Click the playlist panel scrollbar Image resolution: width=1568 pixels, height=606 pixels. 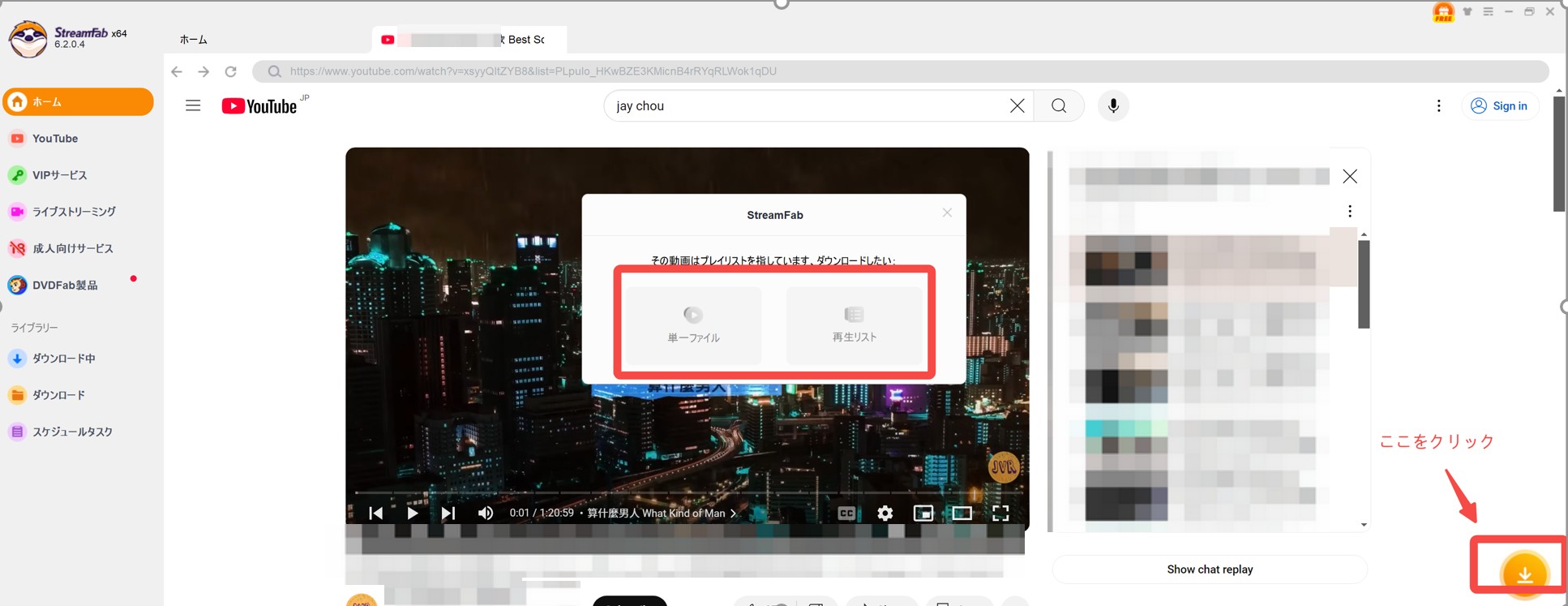(x=1364, y=284)
